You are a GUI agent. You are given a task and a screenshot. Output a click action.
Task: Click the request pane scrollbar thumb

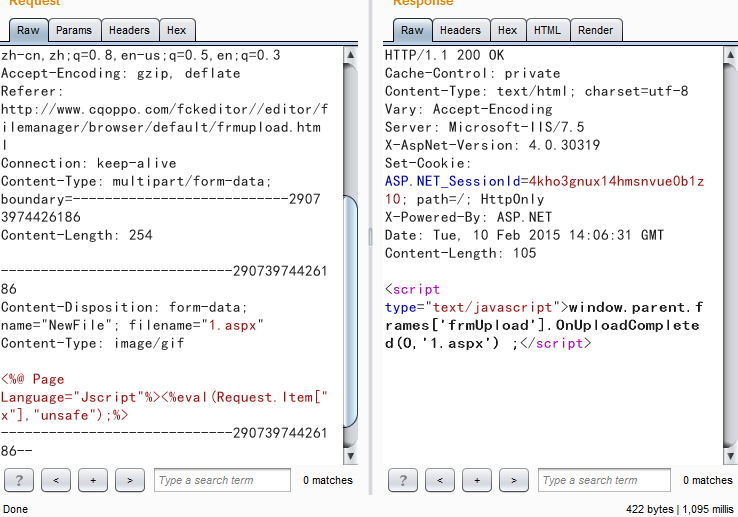point(350,311)
